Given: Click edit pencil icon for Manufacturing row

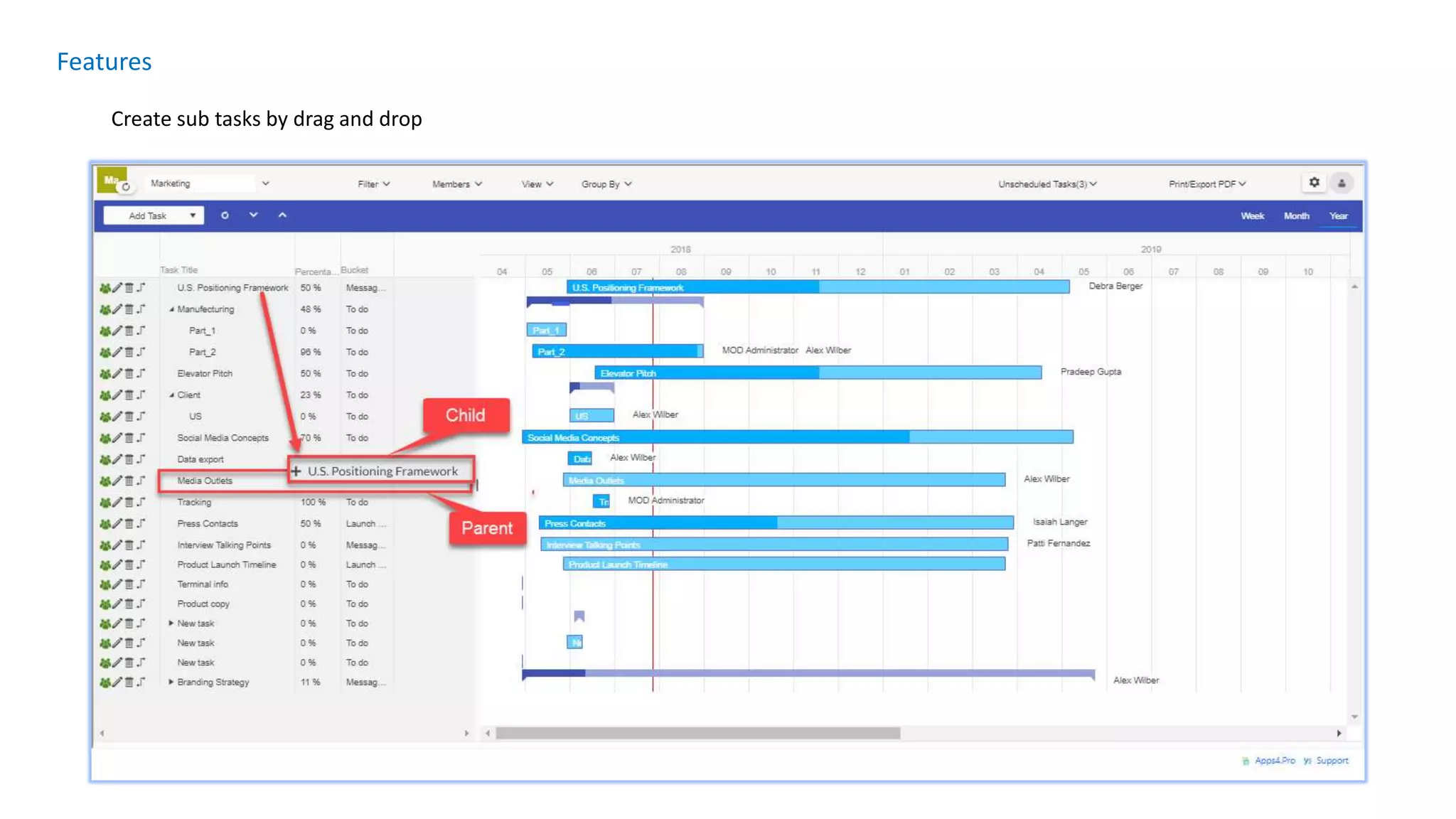Looking at the screenshot, I should point(117,309).
